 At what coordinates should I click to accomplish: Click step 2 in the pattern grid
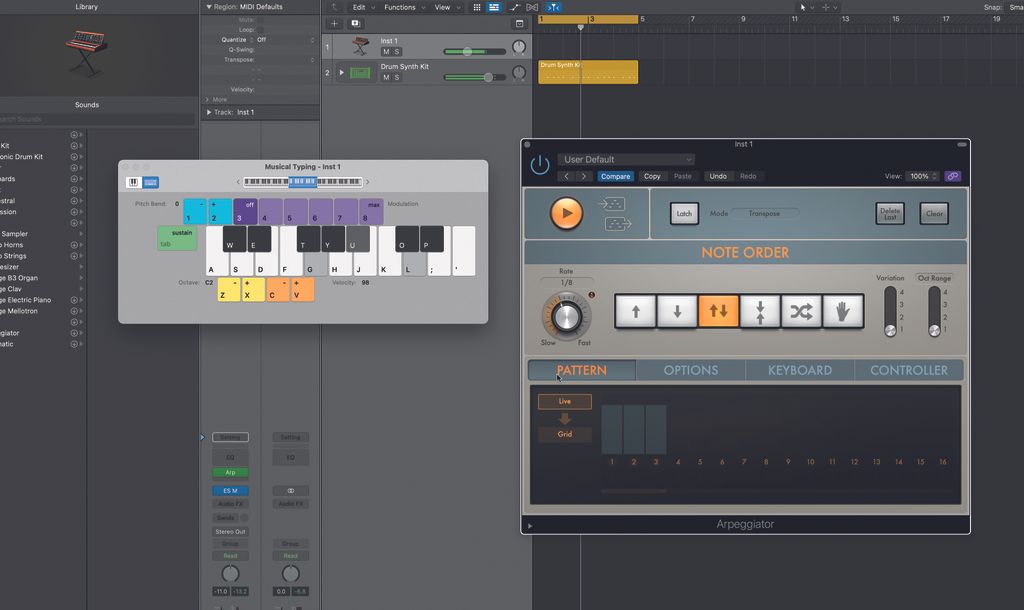click(x=632, y=430)
